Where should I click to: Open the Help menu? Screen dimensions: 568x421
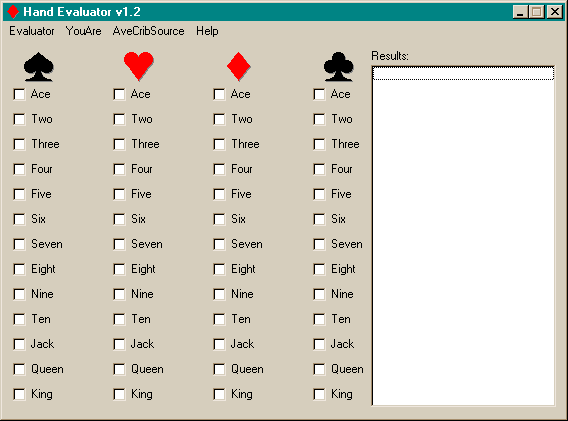207,31
